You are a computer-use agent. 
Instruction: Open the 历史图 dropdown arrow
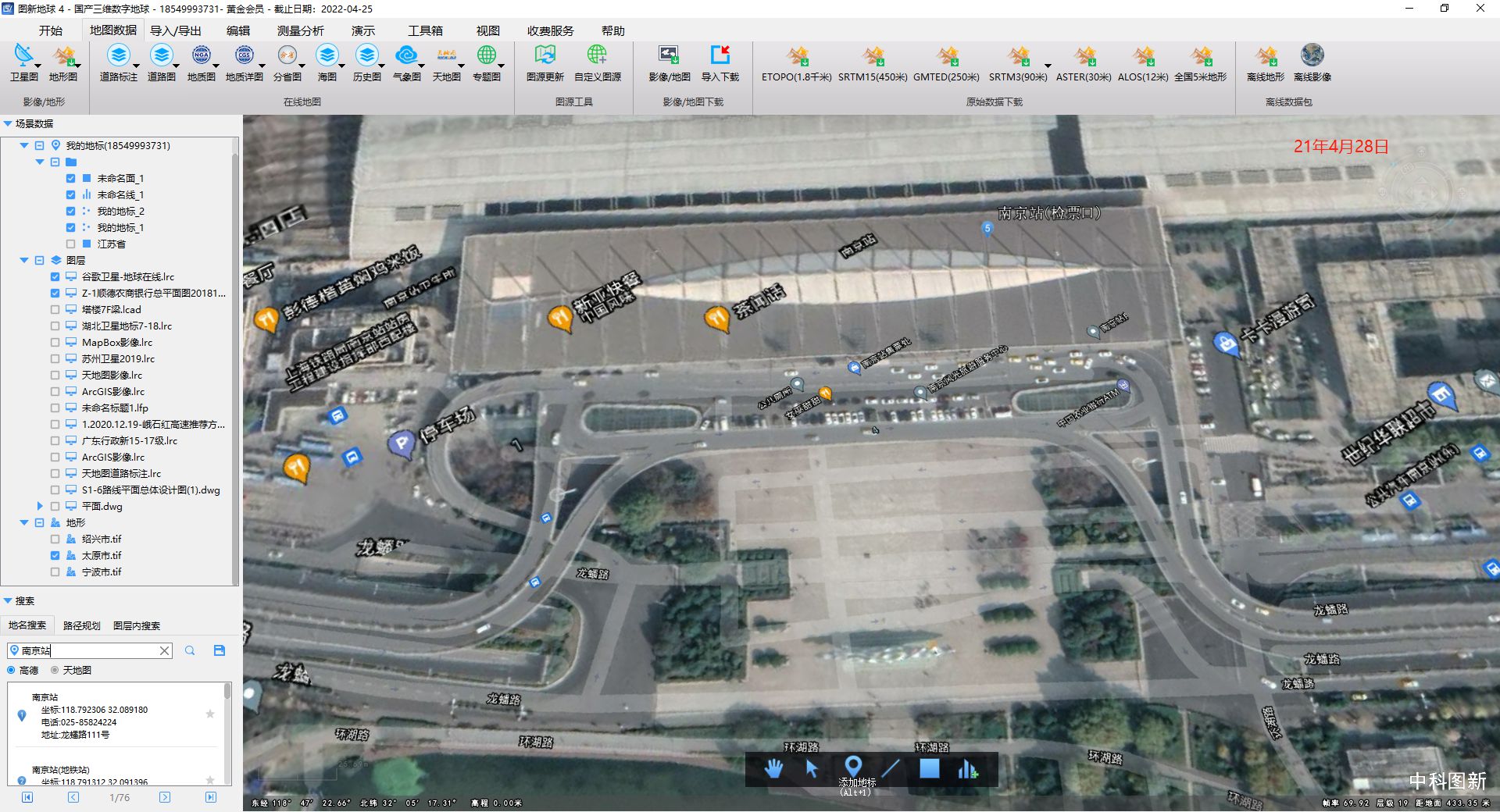381,67
